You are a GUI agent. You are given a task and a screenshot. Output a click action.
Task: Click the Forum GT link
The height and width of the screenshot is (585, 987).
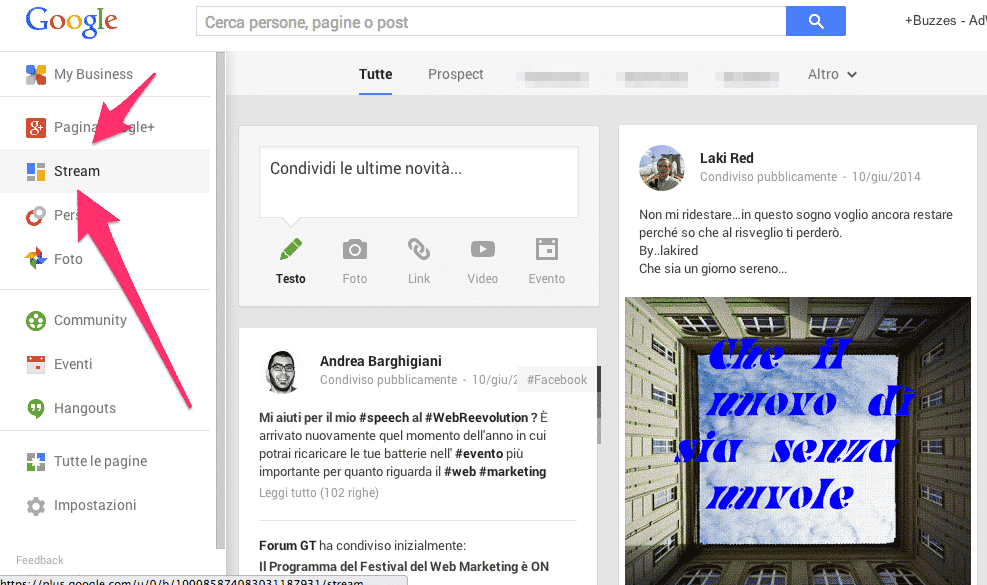click(288, 546)
